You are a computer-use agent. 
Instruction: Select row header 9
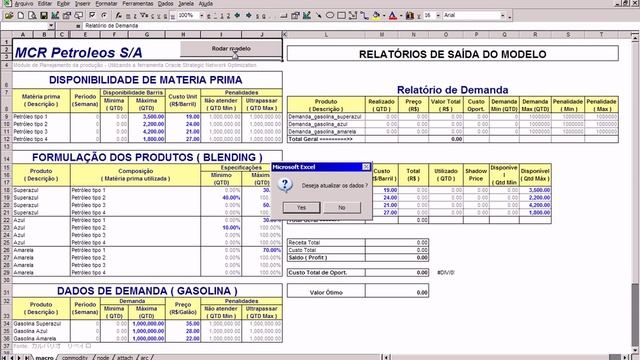click(7, 117)
